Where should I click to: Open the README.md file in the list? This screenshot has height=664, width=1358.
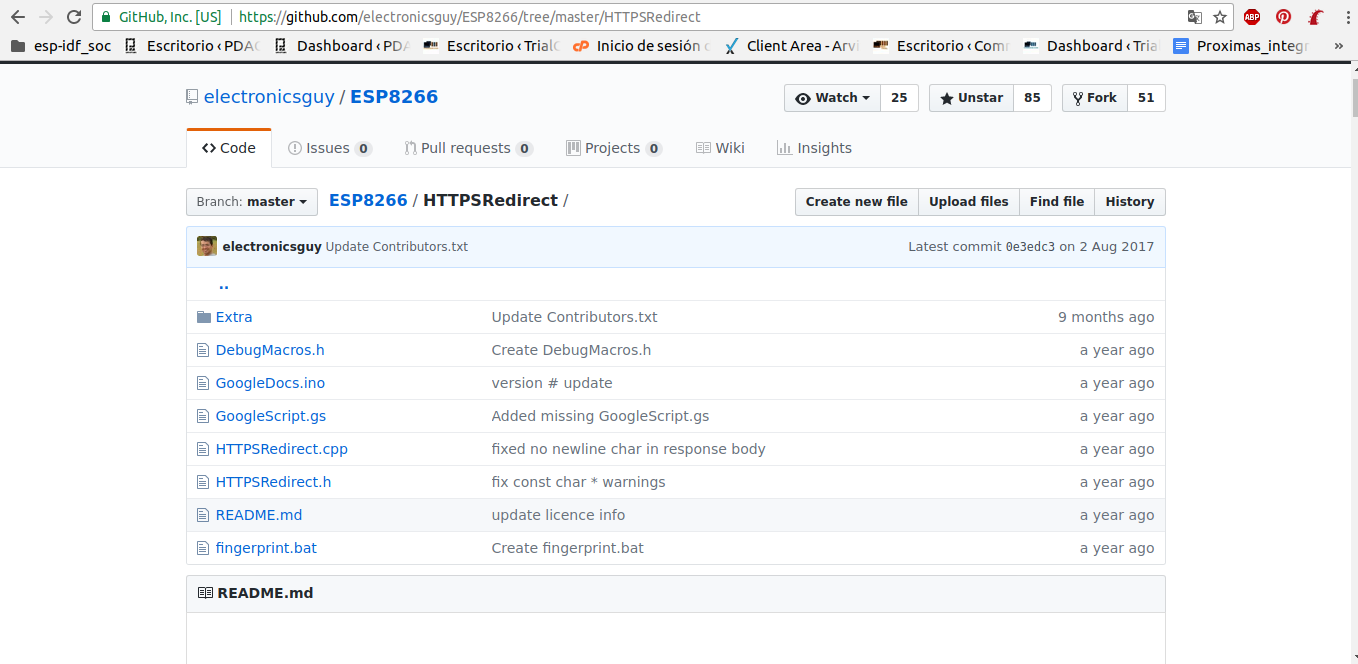coord(259,515)
